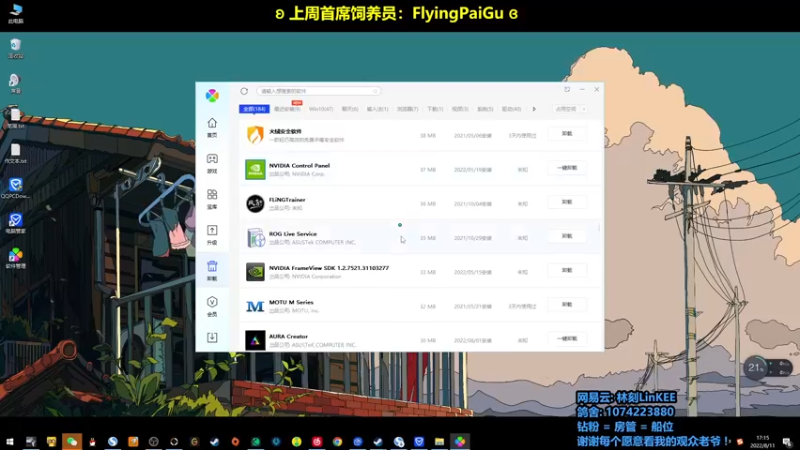Click the magnifier icon in the search box

[x=375, y=91]
